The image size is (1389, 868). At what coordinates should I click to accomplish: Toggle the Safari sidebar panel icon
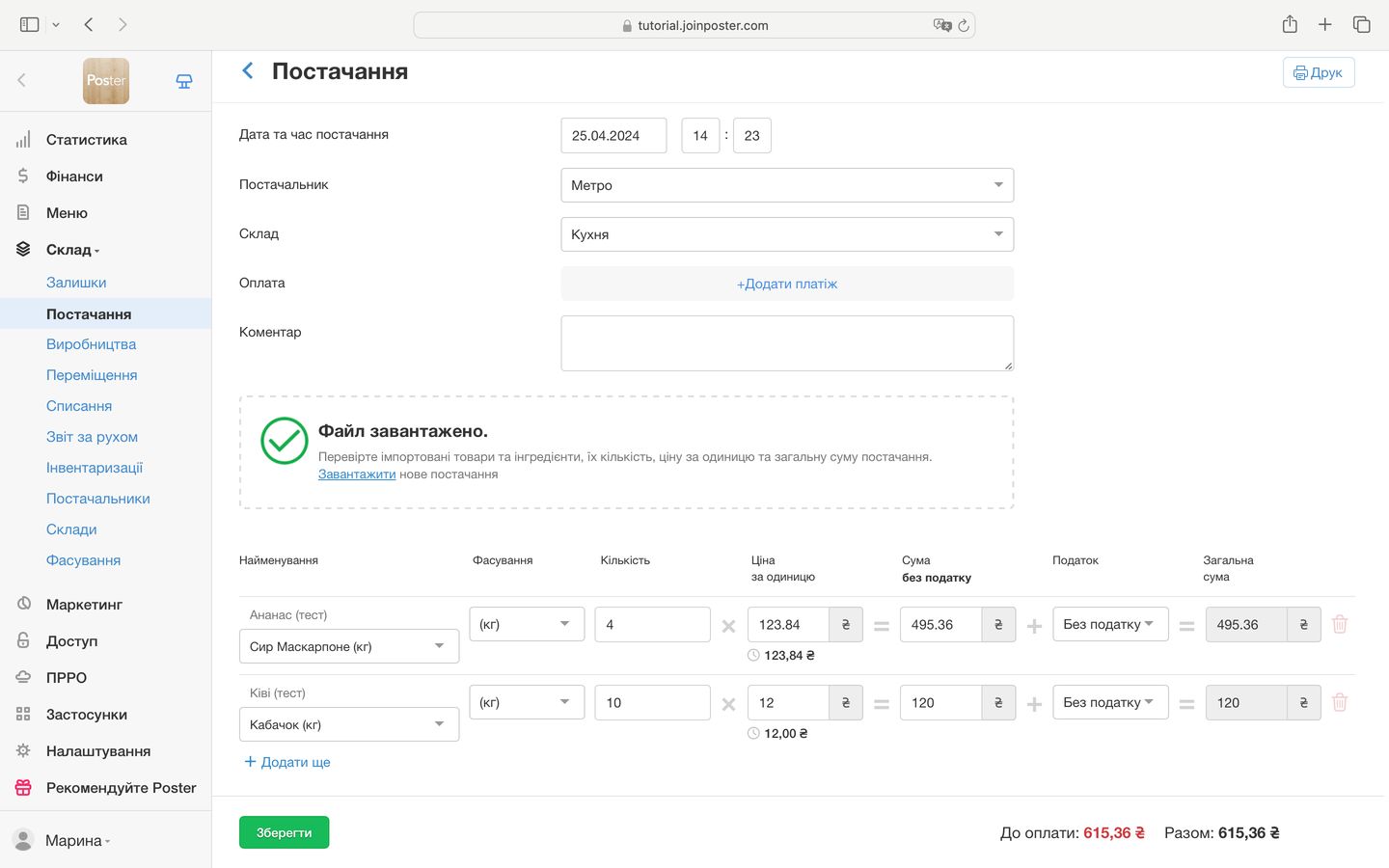point(30,25)
